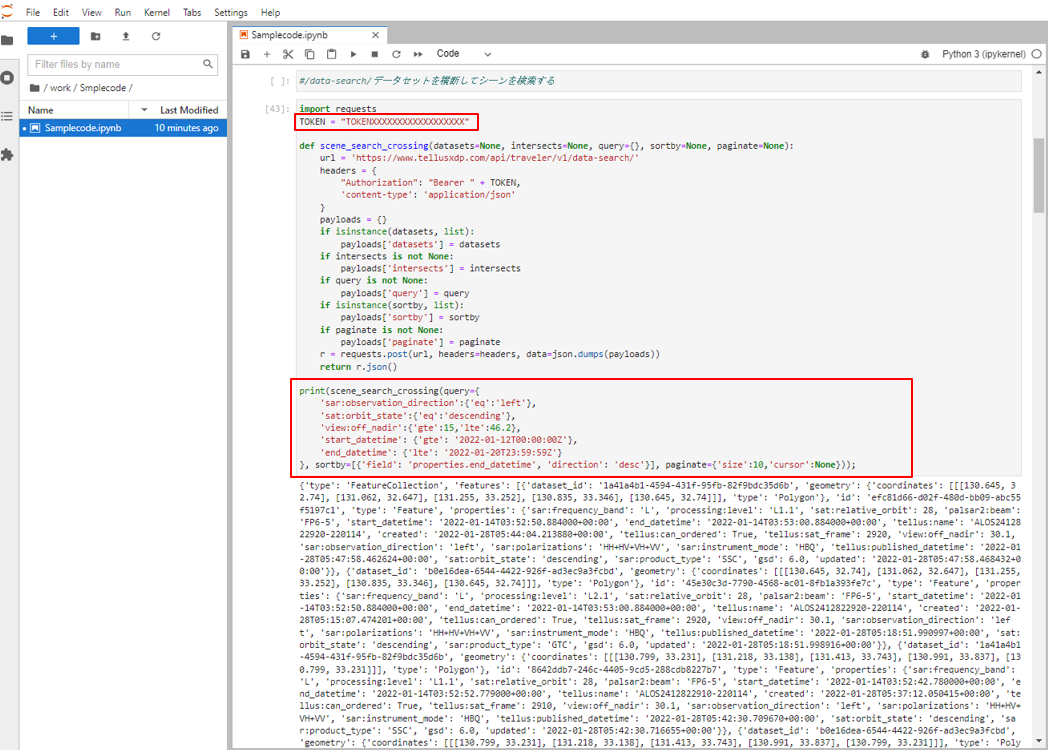Open the Help menu
This screenshot has height=750, width=1048.
pos(270,12)
